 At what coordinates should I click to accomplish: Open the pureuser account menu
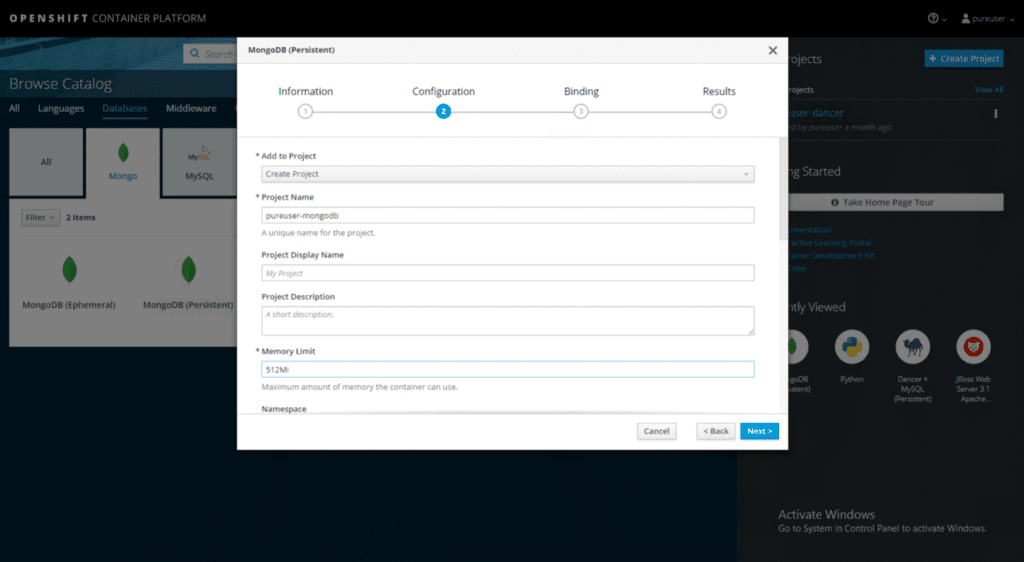click(x=987, y=18)
